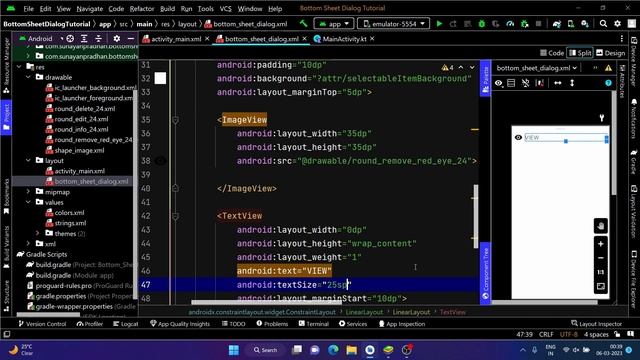Viewport: 640px width, 360px height.
Task: Open the emulator-5554 device dropdown
Action: 393,24
